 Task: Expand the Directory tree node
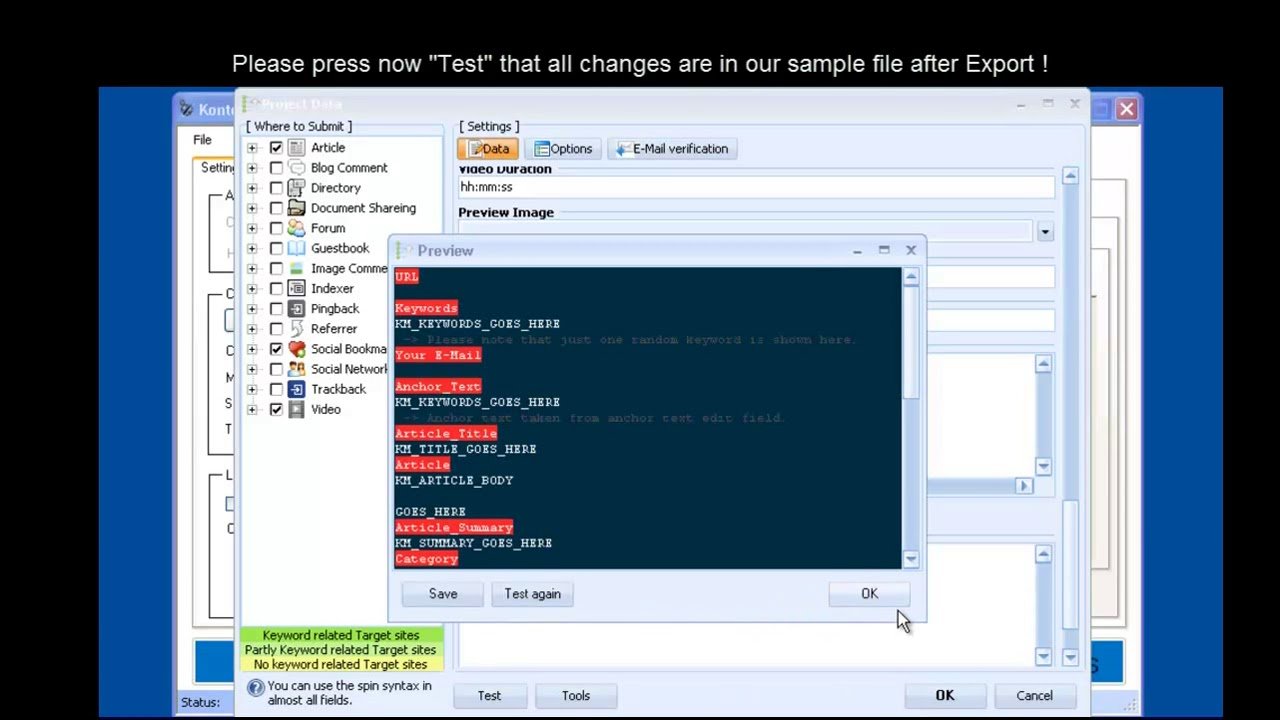point(252,188)
